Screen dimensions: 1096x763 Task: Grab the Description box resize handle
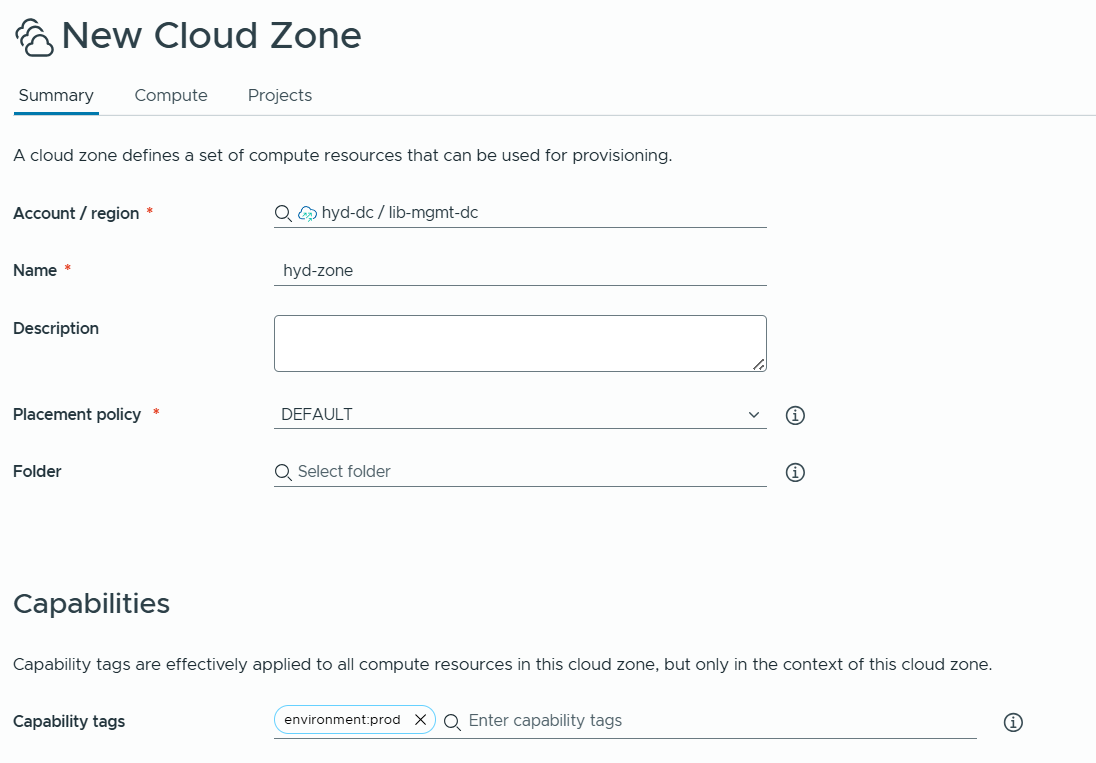coord(760,365)
